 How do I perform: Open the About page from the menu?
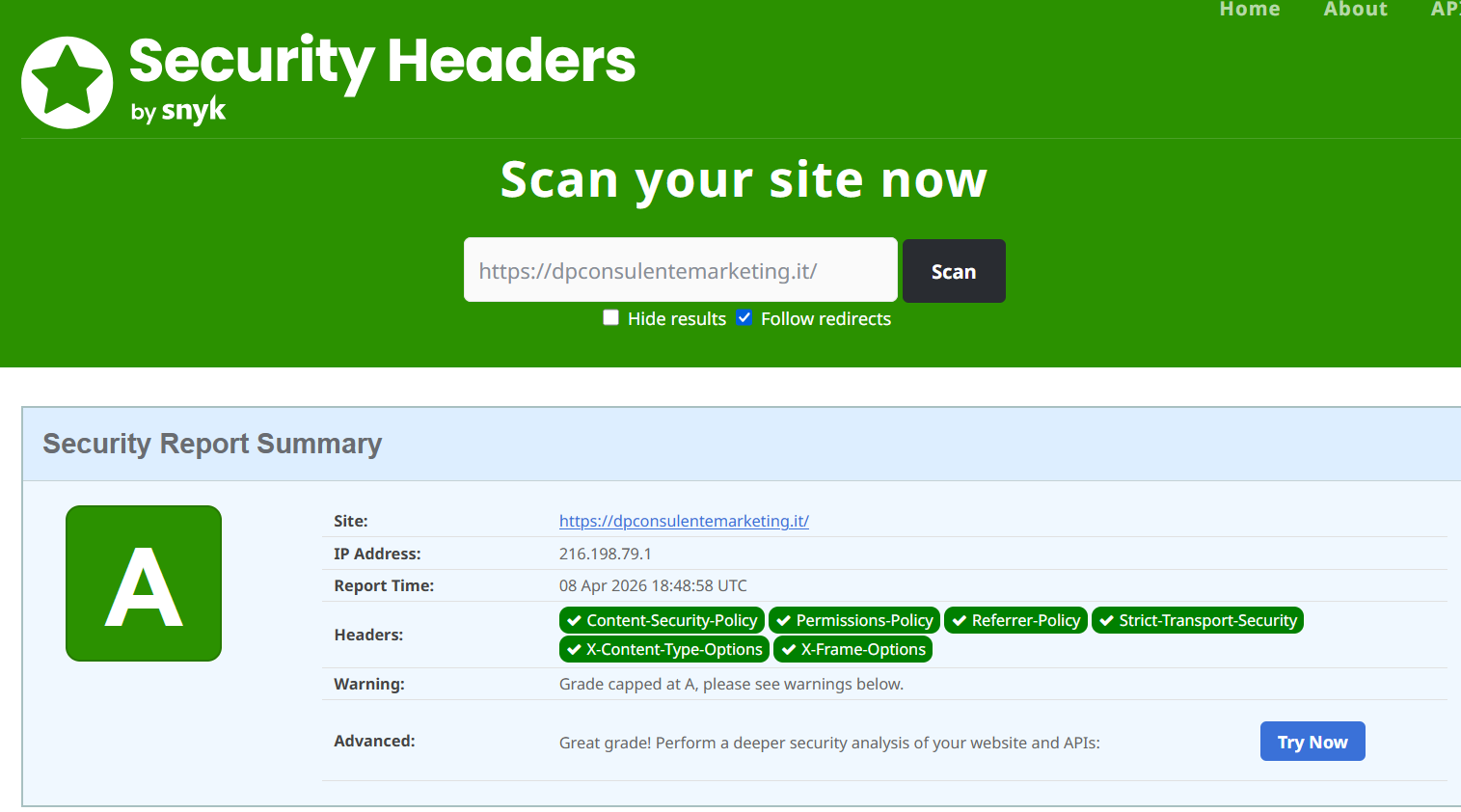pyautogui.click(x=1355, y=9)
